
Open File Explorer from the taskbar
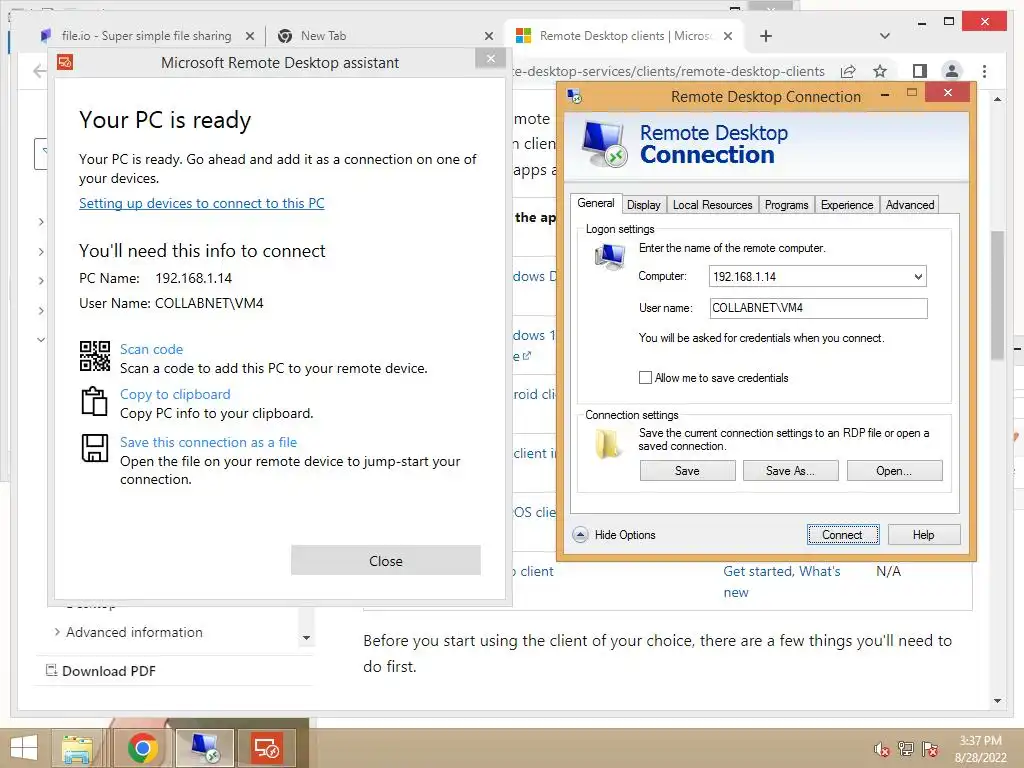76,748
